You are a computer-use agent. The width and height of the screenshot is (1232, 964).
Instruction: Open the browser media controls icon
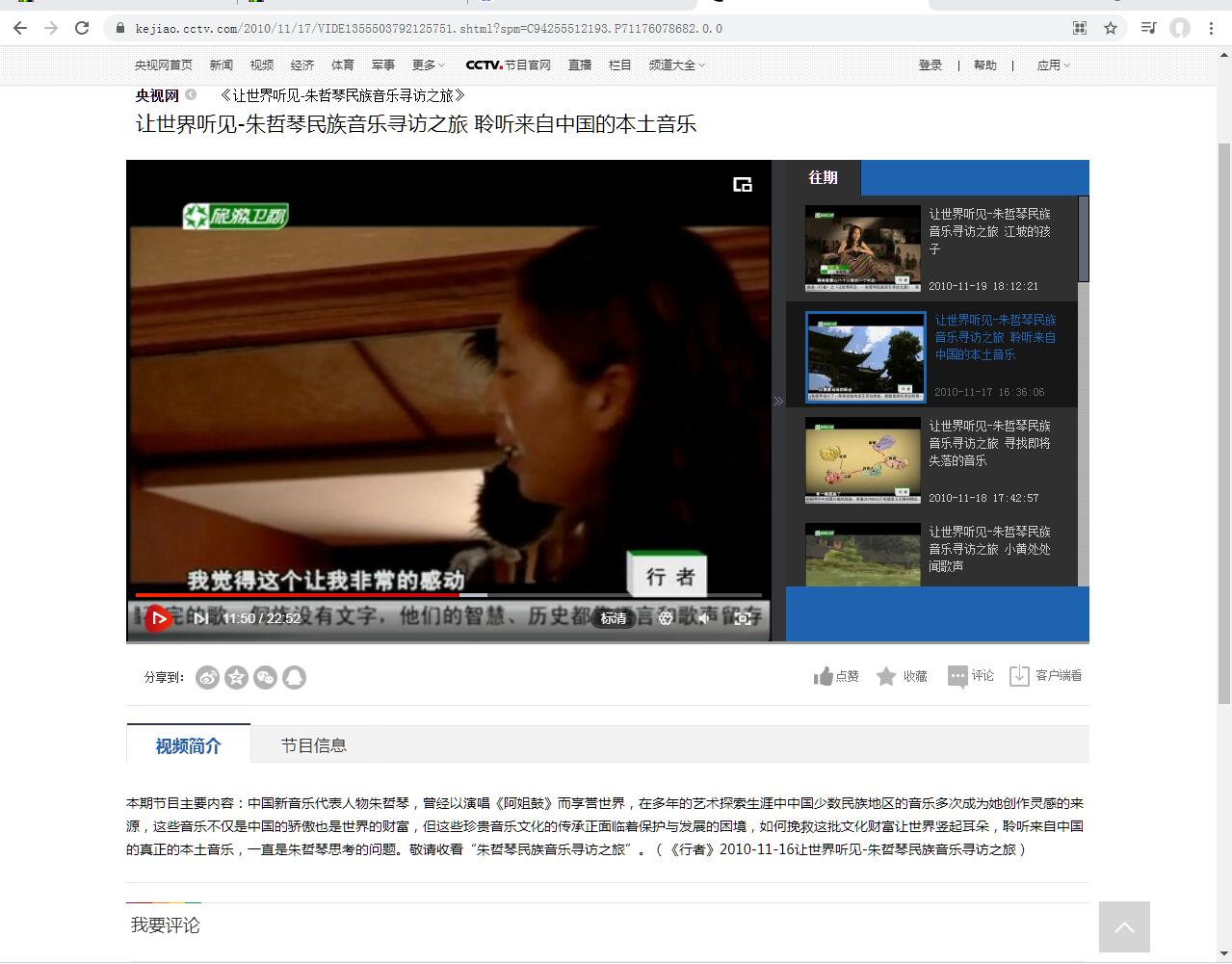tap(1148, 28)
